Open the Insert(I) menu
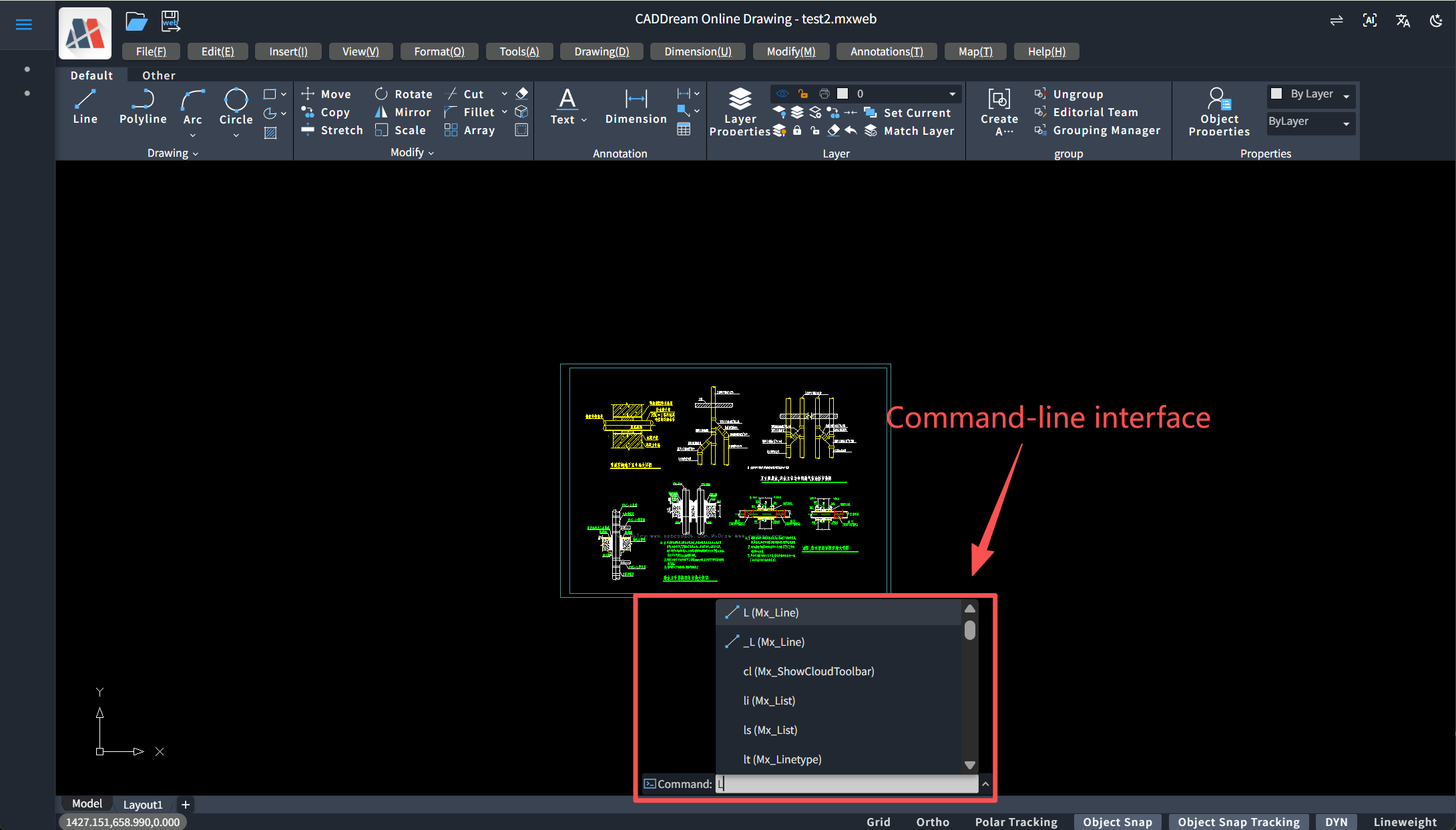This screenshot has width=1456, height=830. click(288, 51)
